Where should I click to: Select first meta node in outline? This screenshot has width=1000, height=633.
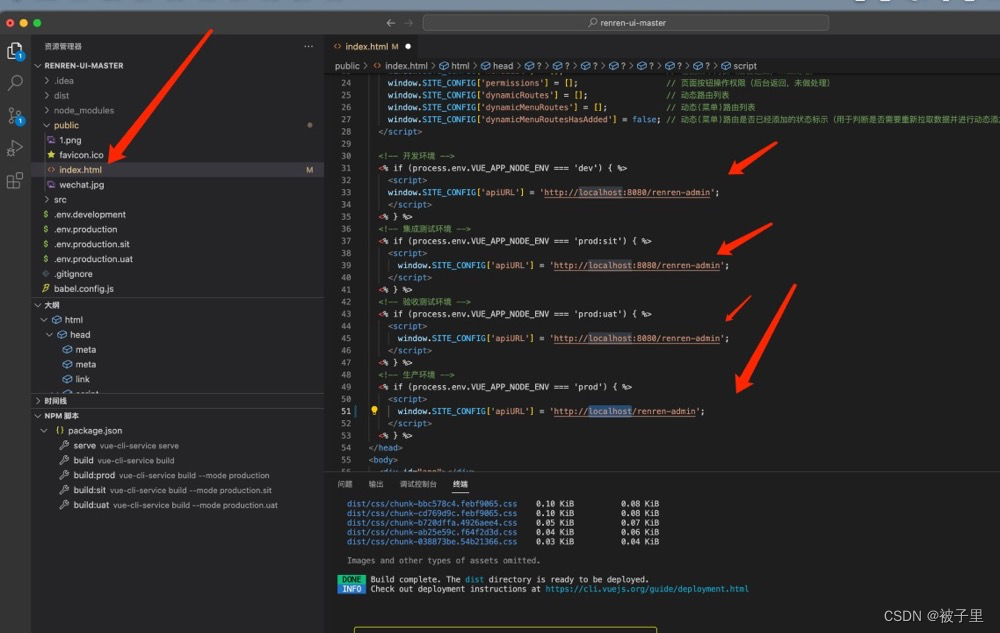(85, 350)
